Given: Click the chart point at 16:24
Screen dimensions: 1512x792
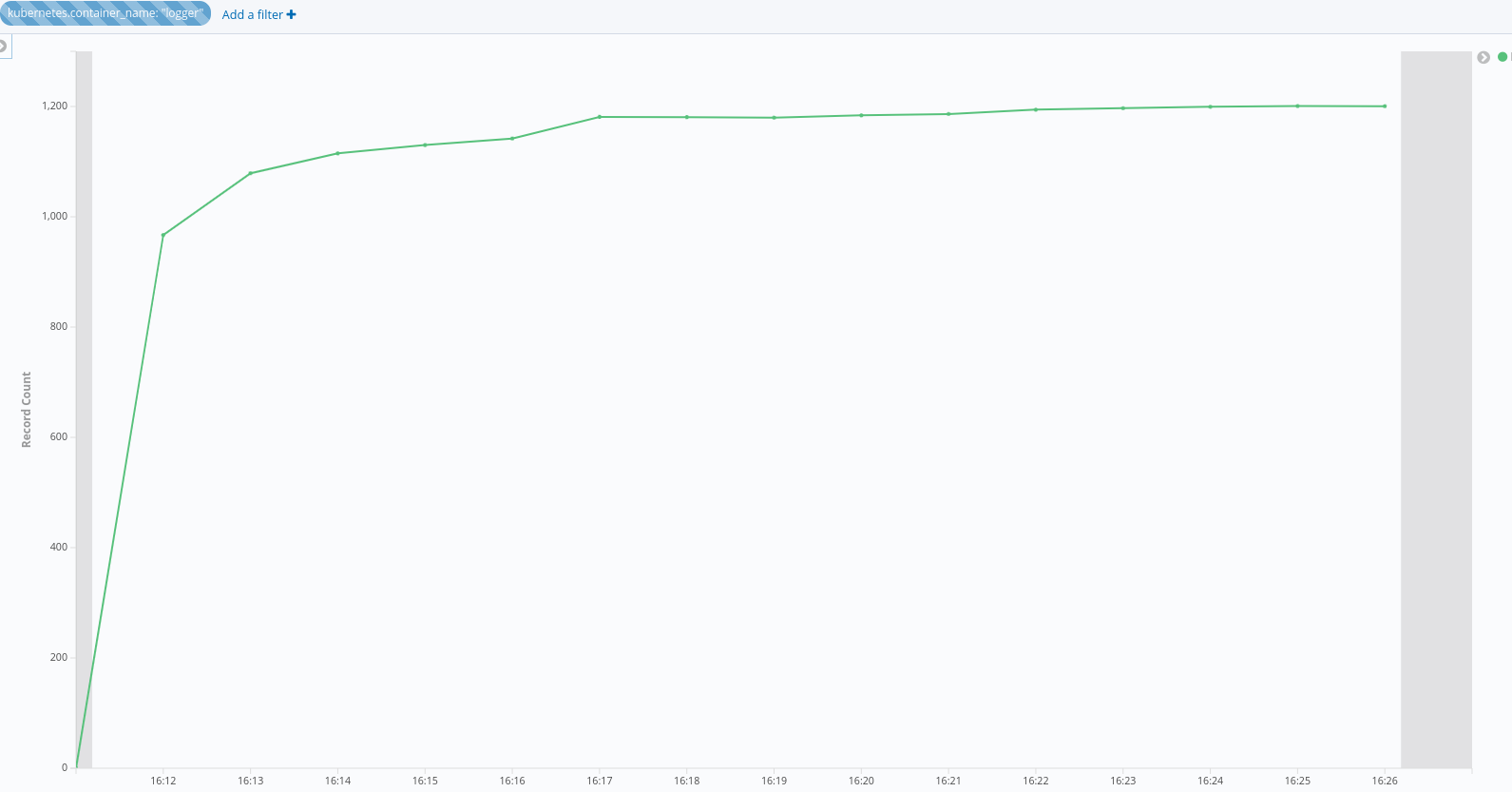Looking at the screenshot, I should 1210,106.
